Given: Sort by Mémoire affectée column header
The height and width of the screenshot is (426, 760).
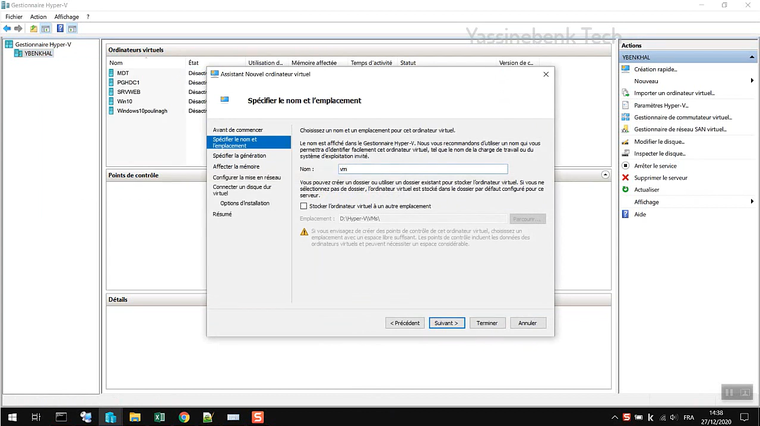Looking at the screenshot, I should (314, 63).
